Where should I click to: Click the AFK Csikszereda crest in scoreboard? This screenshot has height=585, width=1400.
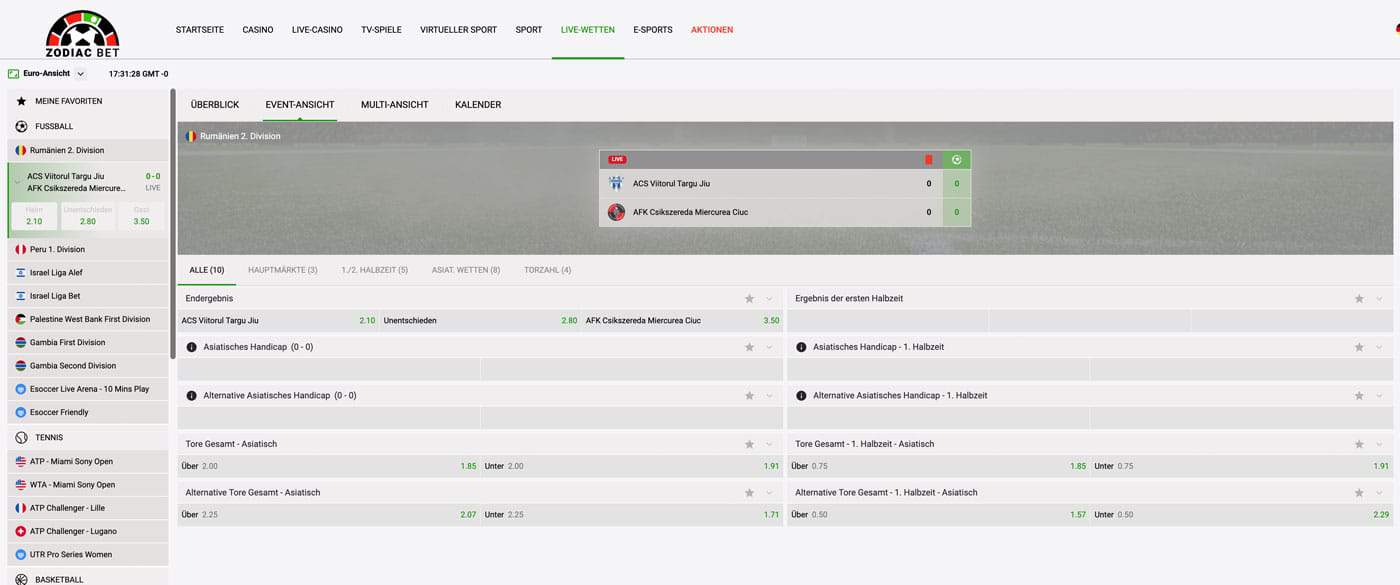(x=616, y=212)
